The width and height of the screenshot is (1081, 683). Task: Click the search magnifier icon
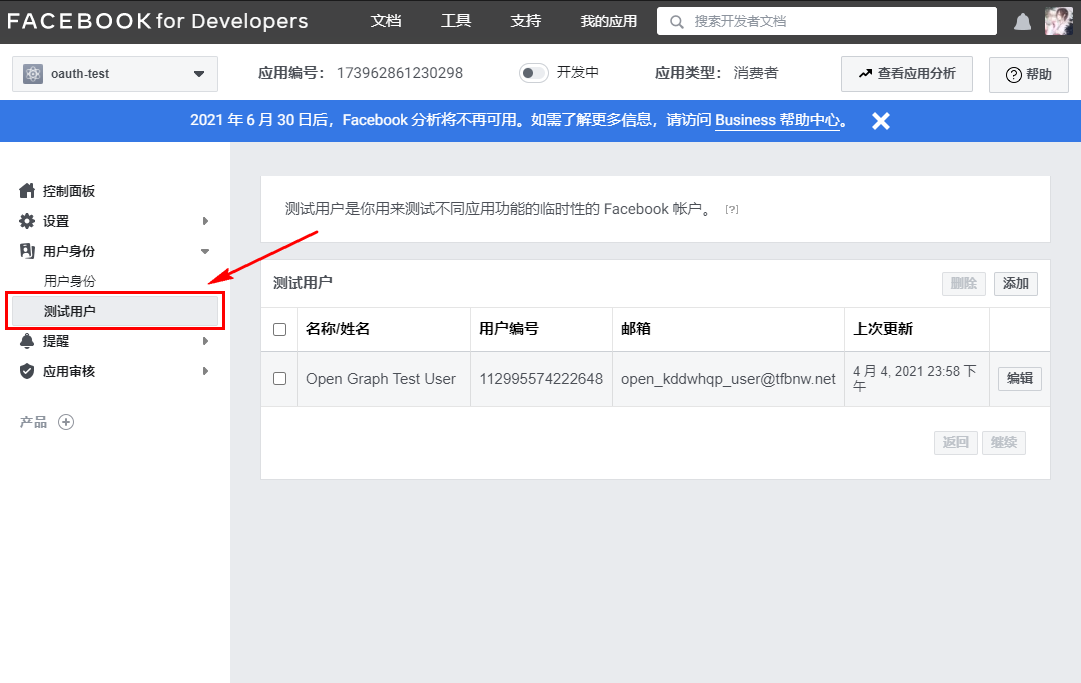click(x=677, y=22)
